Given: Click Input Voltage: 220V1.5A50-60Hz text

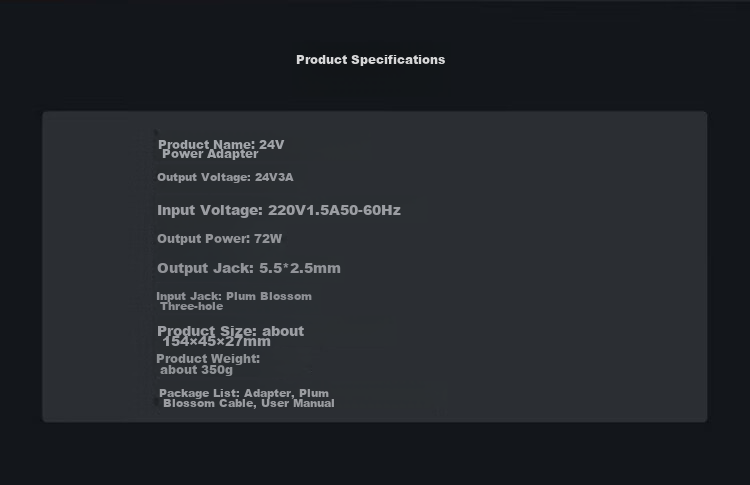Looking at the screenshot, I should point(278,210).
